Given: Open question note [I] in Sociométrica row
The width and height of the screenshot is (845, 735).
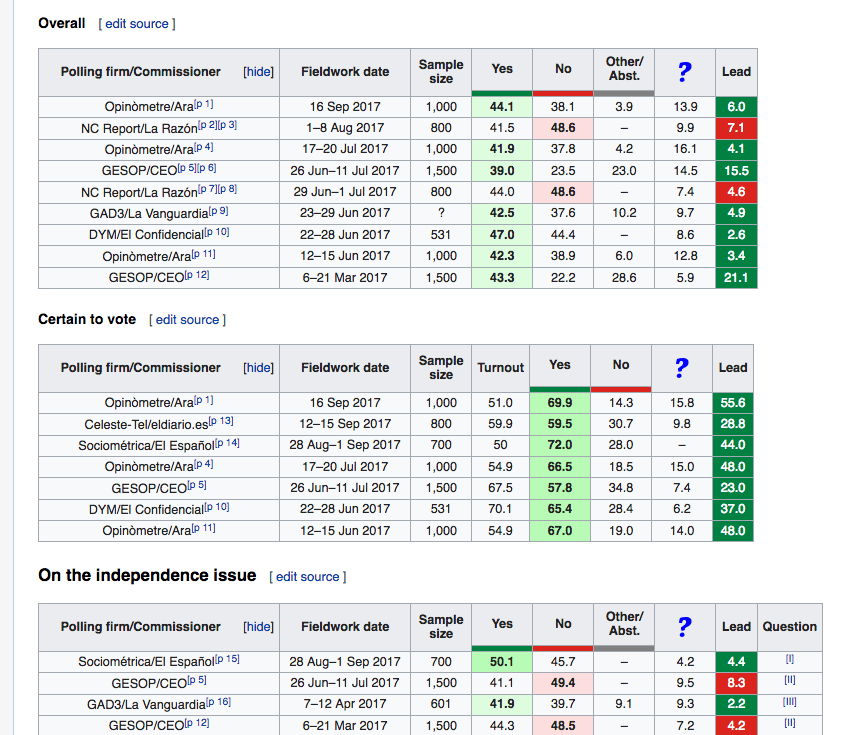Looking at the screenshot, I should (x=790, y=661).
